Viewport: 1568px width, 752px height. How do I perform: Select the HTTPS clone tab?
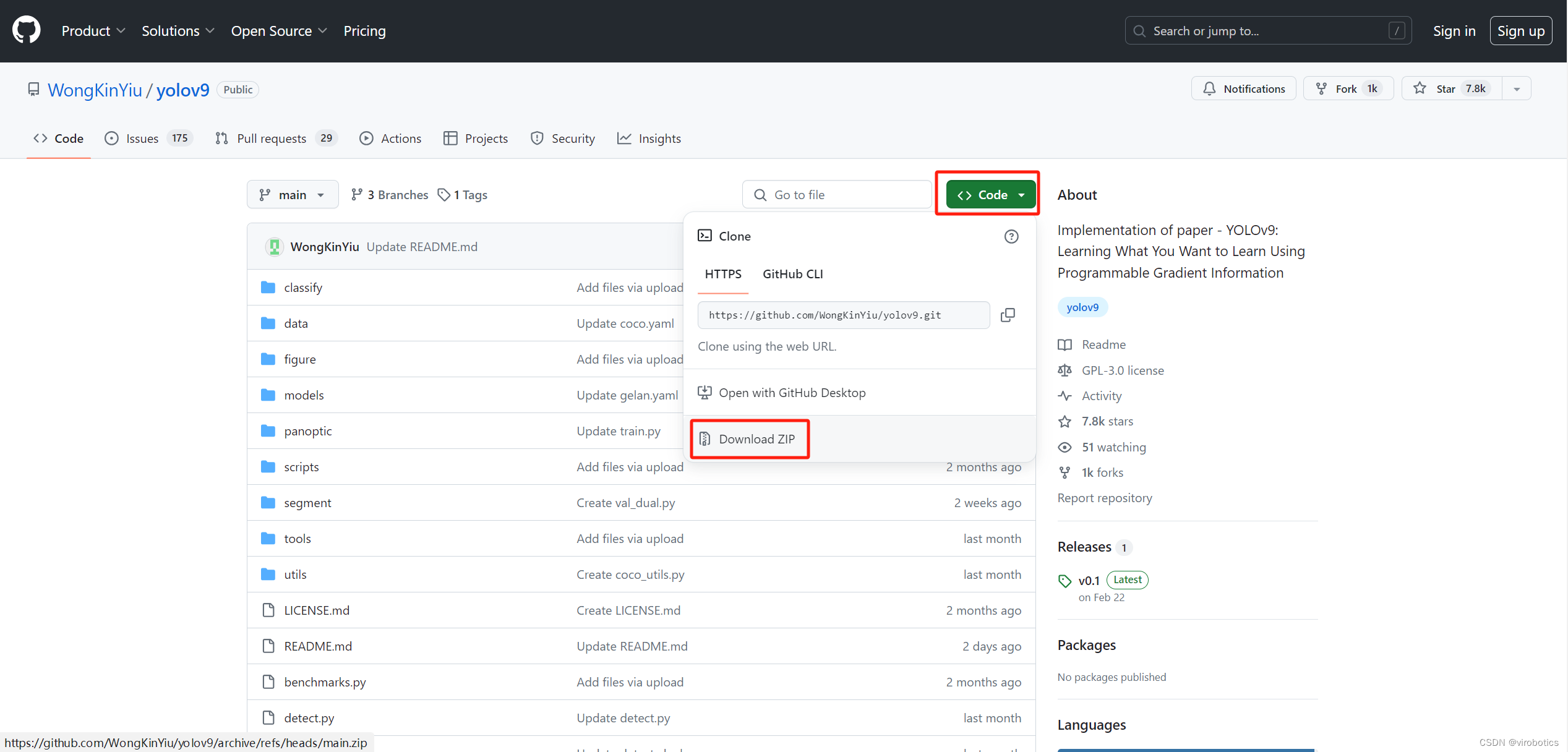(x=723, y=274)
